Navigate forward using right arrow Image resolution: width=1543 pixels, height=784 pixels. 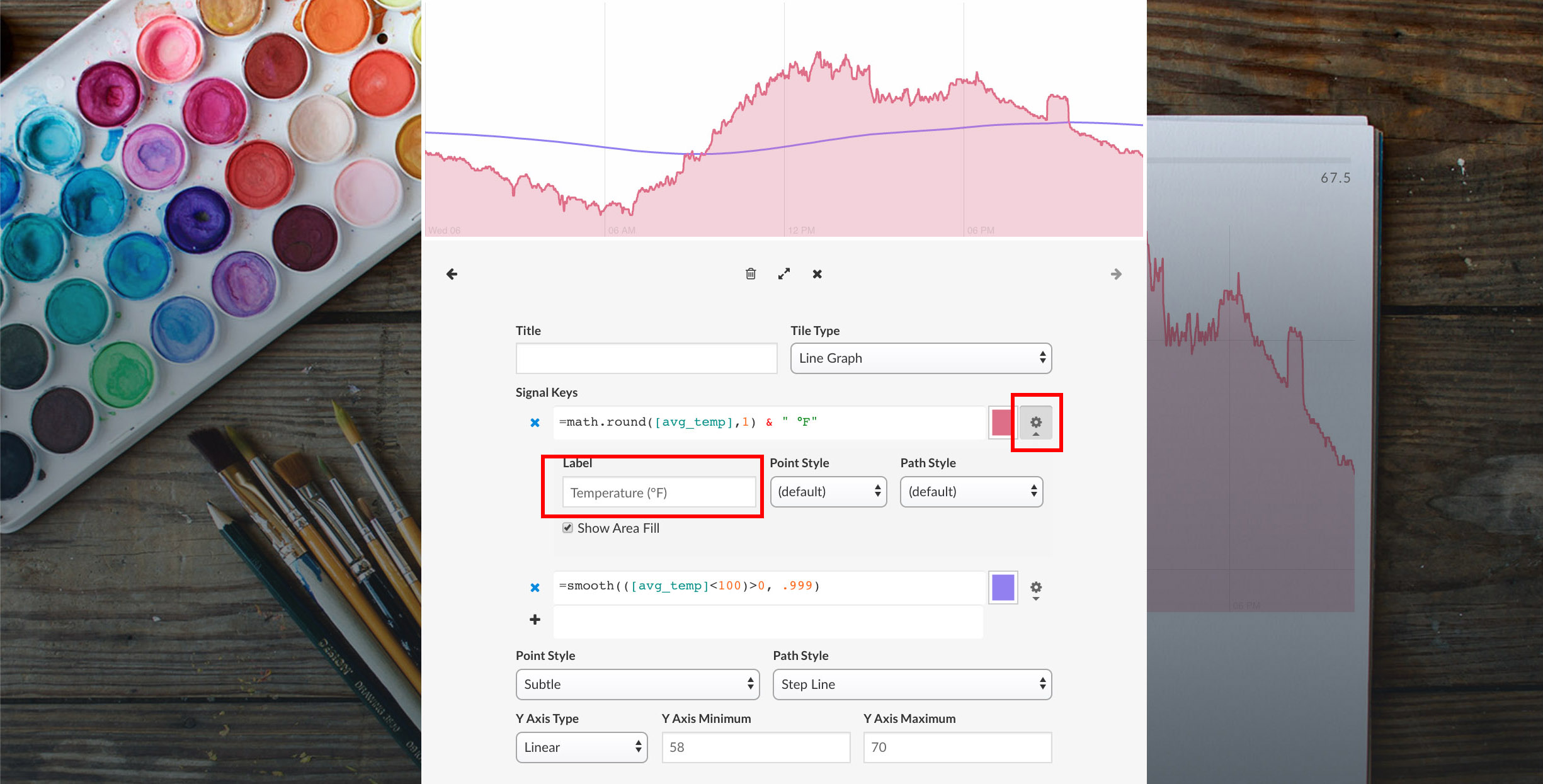click(1116, 274)
